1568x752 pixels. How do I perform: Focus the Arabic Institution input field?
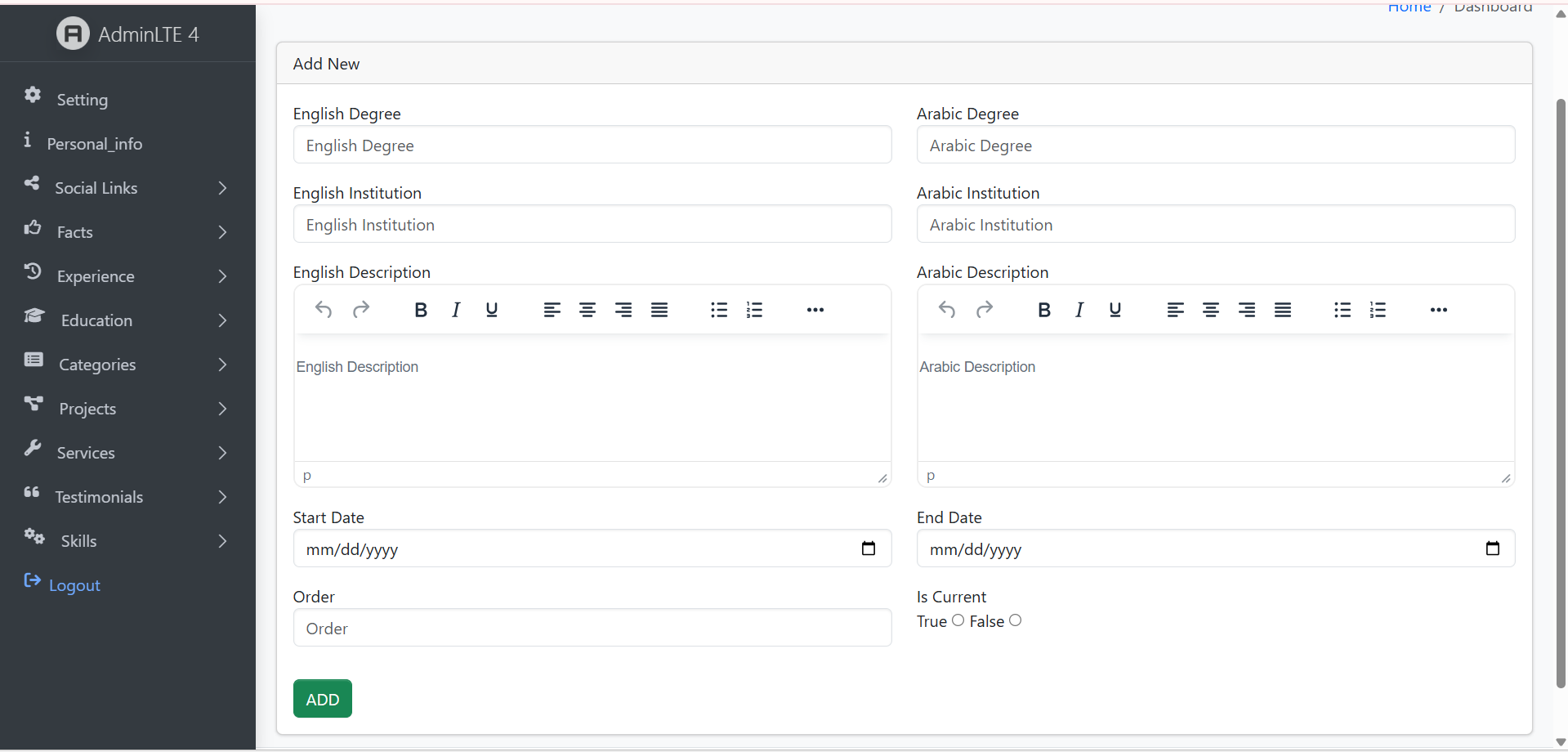(x=1216, y=224)
